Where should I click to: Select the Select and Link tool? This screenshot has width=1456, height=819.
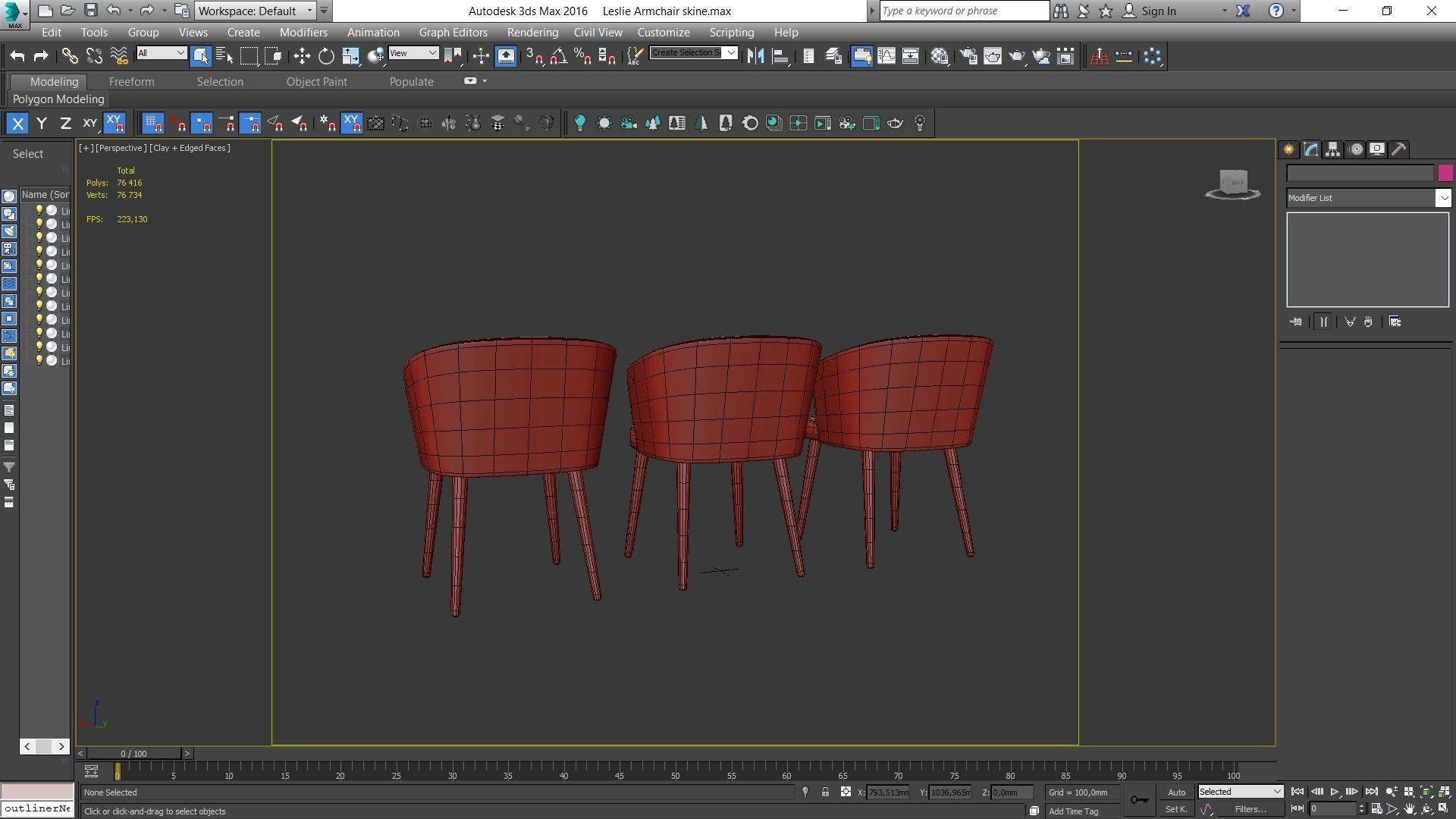[x=70, y=56]
